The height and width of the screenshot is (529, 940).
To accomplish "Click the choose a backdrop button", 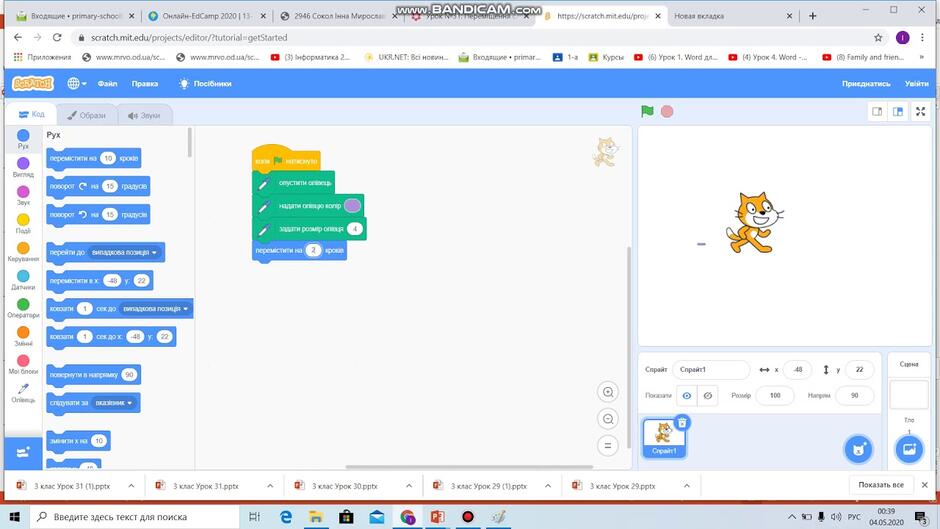I will click(x=909, y=449).
